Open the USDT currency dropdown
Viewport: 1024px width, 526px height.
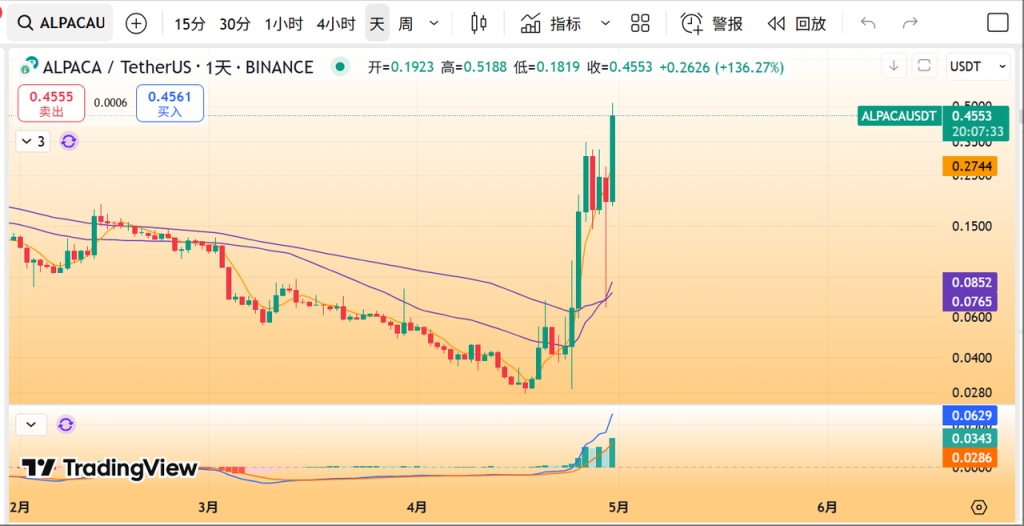[971, 67]
